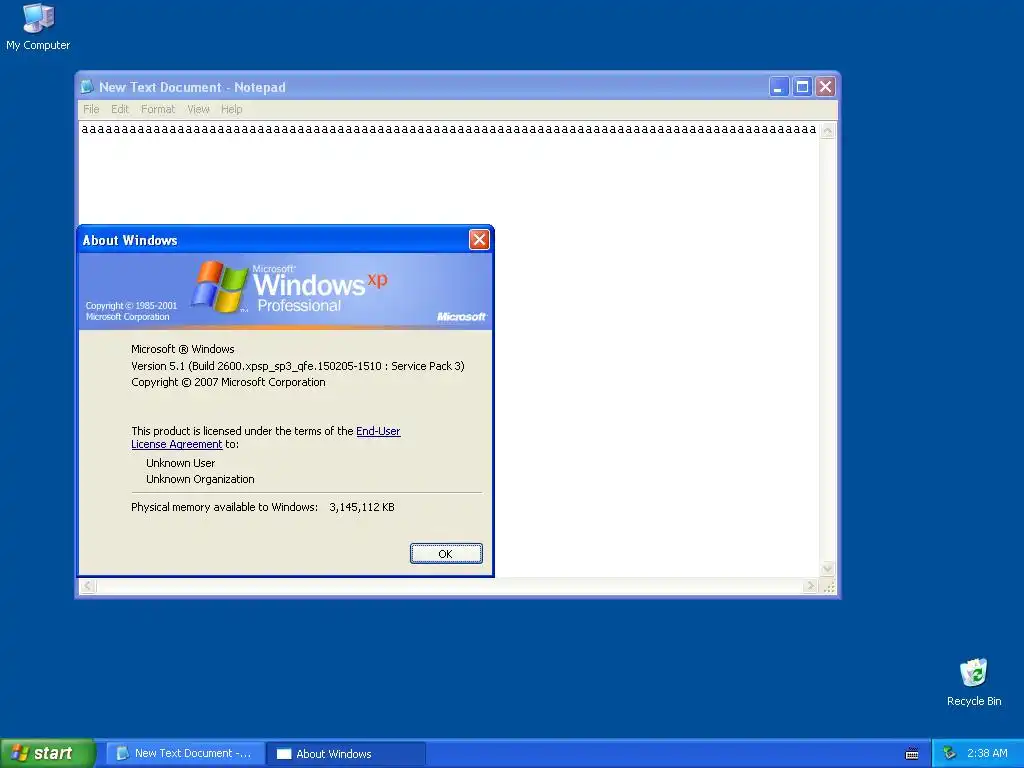Select the About Windows taskbar button
The width and height of the screenshot is (1024, 768).
coord(346,754)
